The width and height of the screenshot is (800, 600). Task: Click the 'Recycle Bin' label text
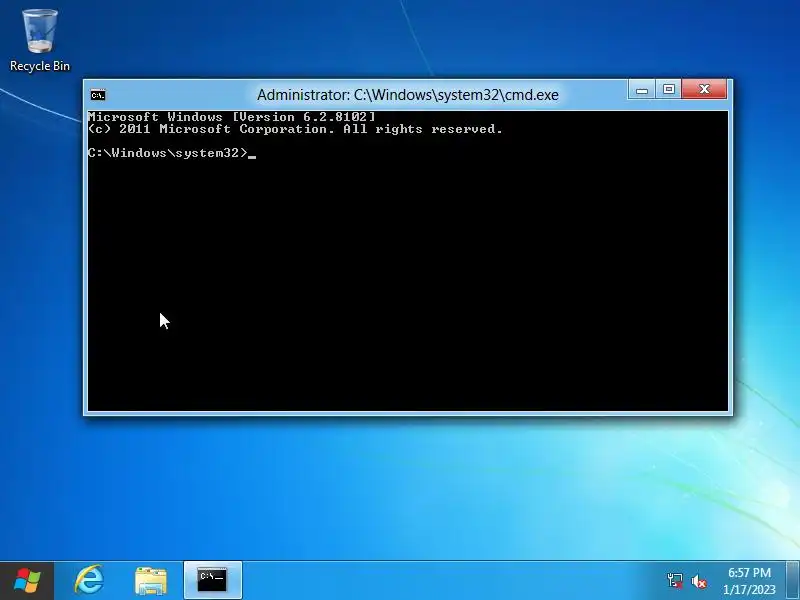[40, 66]
